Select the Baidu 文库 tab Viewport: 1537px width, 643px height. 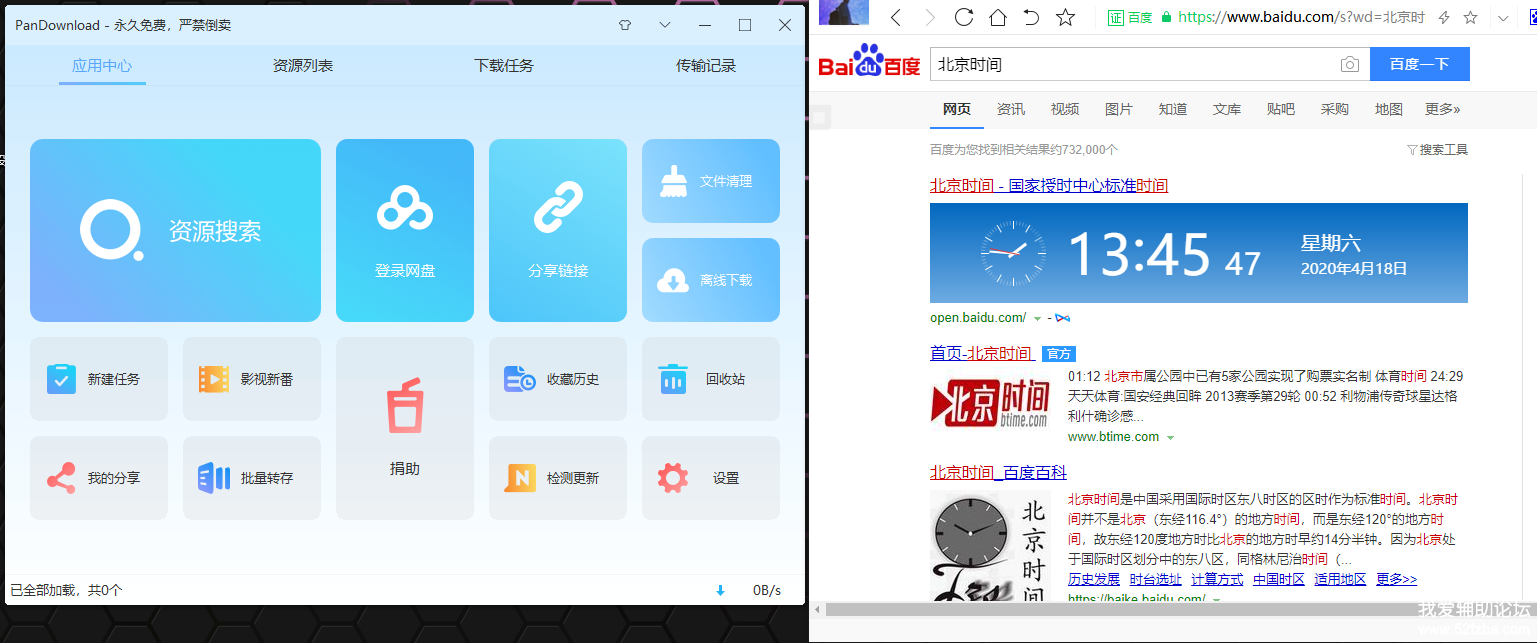1227,109
